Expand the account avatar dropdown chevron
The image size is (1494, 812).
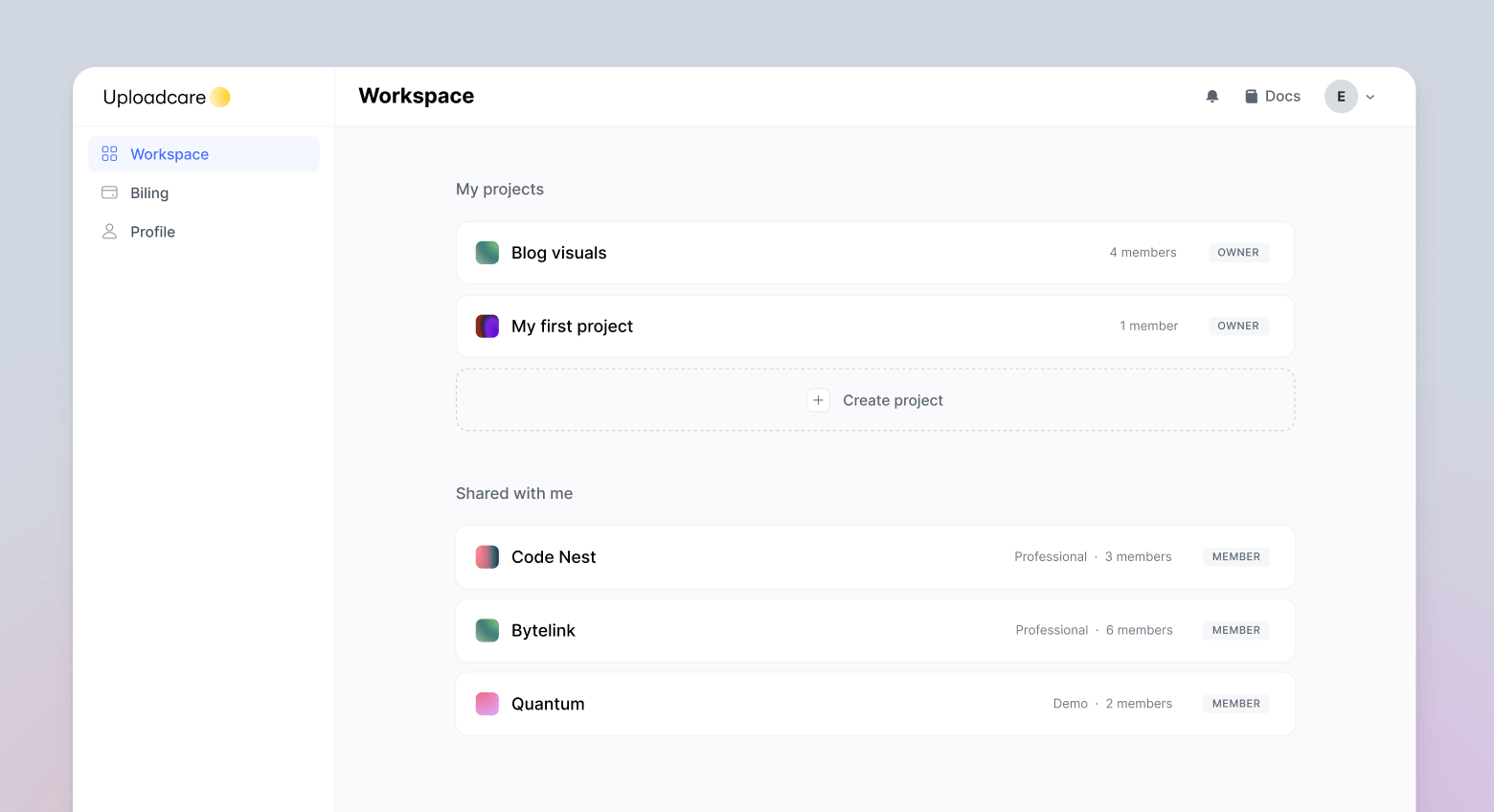pos(1370,96)
